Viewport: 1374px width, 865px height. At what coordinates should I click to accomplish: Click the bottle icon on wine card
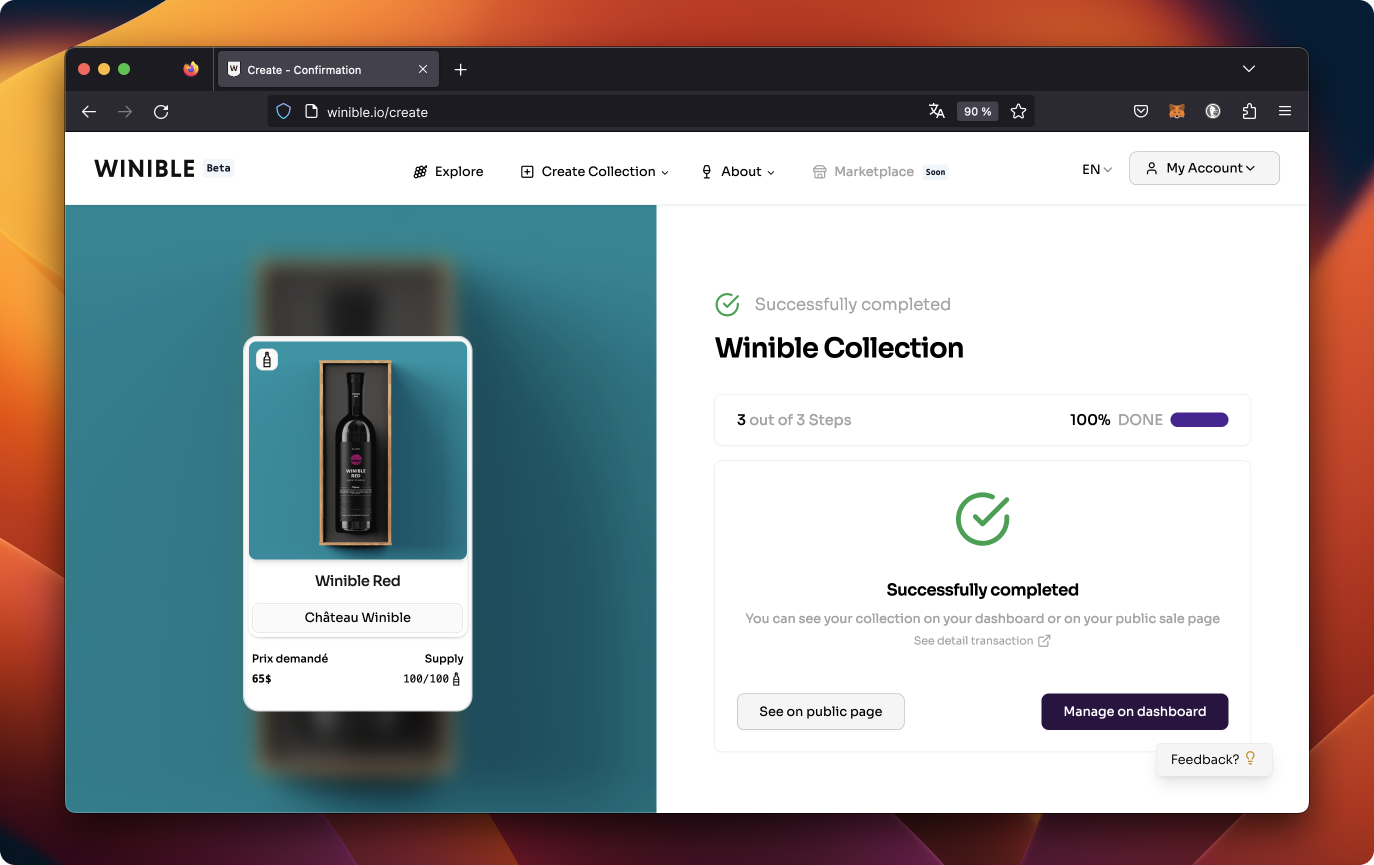[x=267, y=359]
